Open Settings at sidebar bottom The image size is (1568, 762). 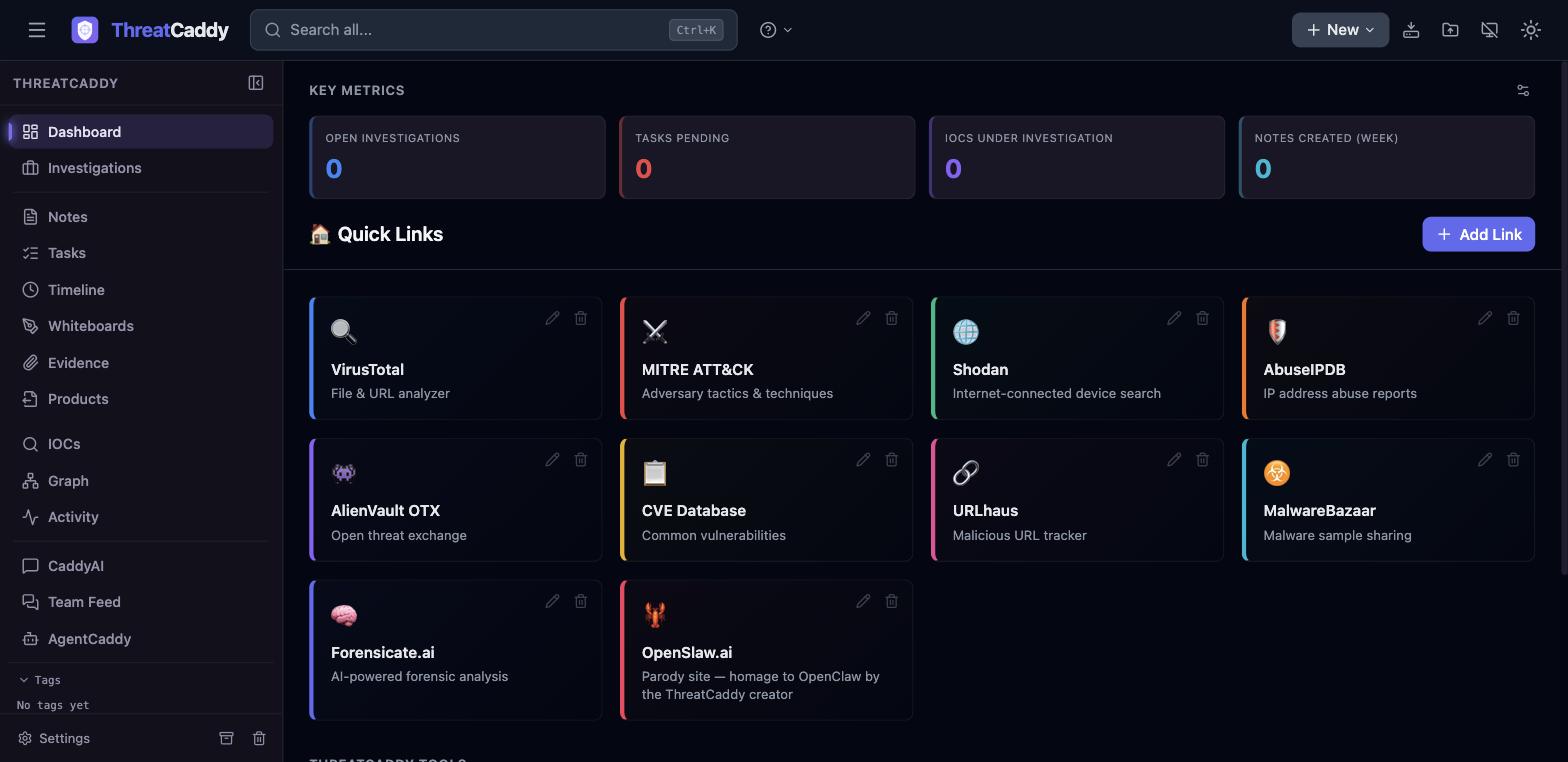54,738
